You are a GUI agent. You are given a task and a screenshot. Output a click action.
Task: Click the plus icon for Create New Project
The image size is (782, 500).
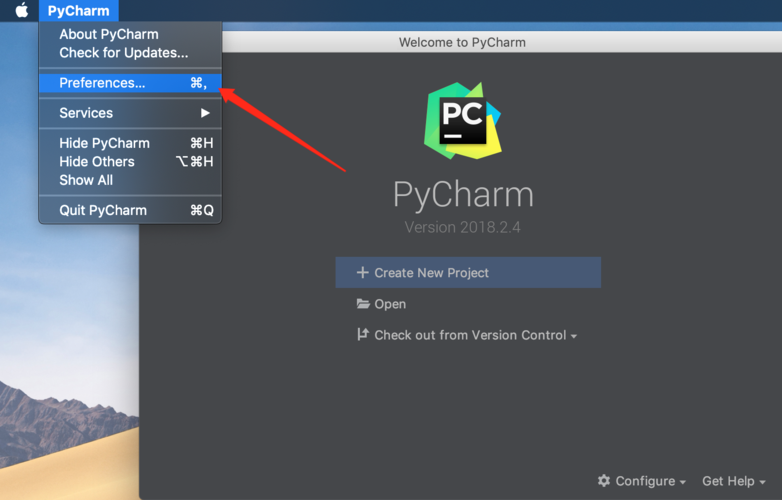363,272
